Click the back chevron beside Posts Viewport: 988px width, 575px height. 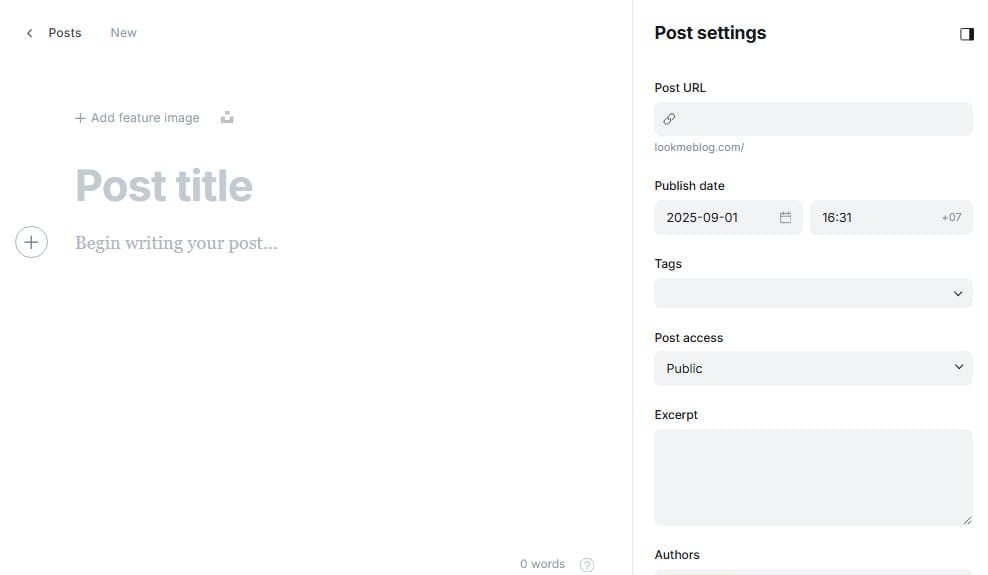coord(30,33)
